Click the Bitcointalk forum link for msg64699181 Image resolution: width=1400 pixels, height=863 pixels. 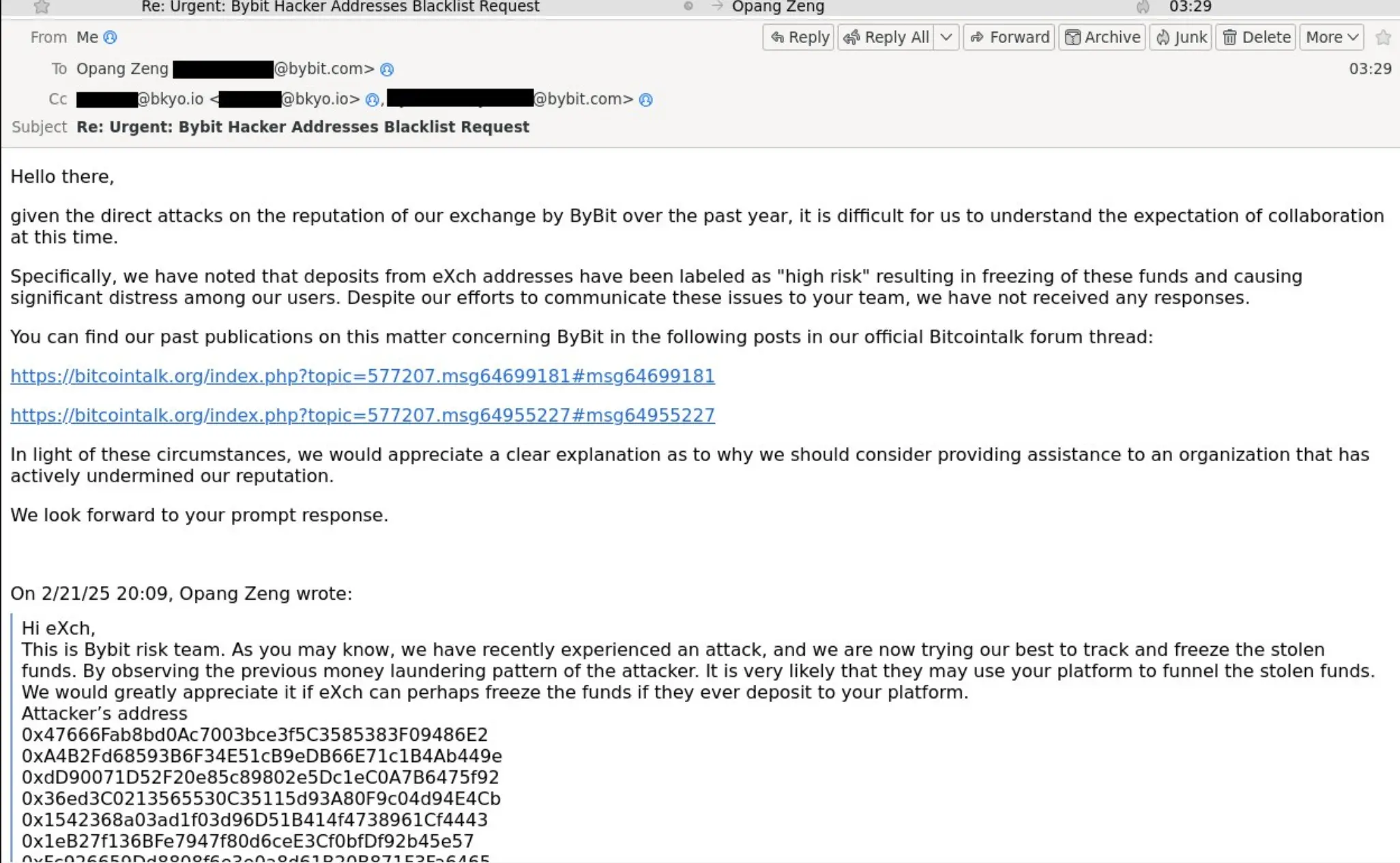tap(362, 375)
